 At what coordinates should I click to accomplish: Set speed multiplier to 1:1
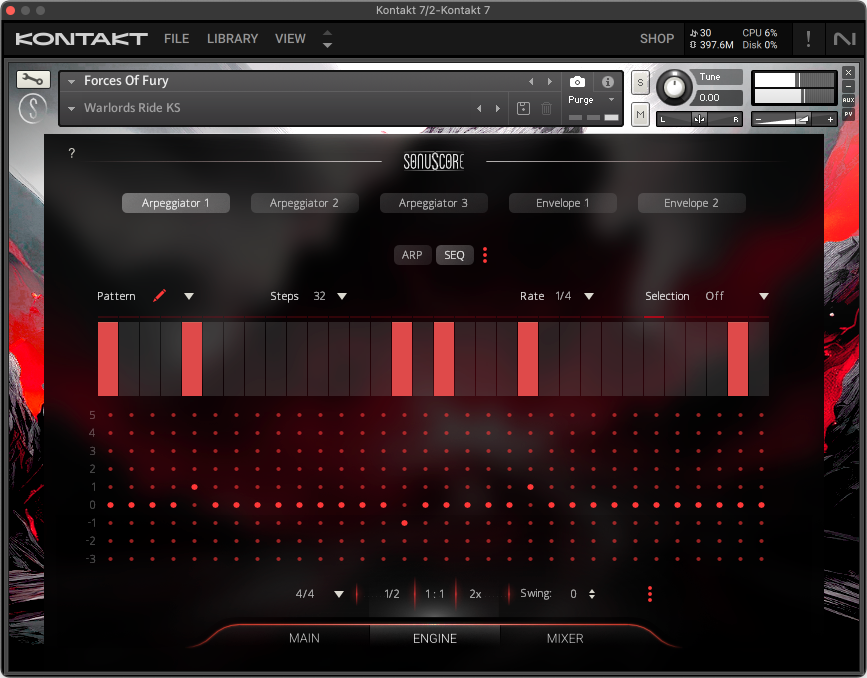[435, 594]
